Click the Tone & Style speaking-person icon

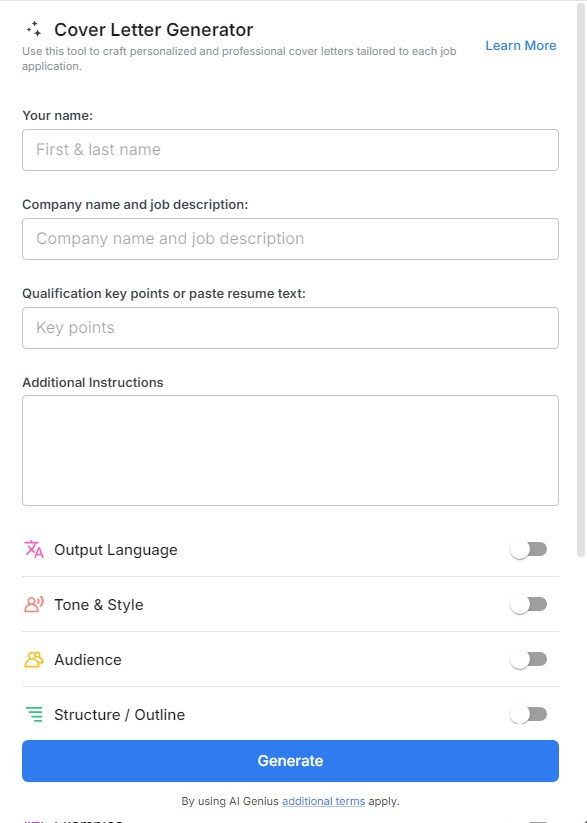pyautogui.click(x=31, y=604)
